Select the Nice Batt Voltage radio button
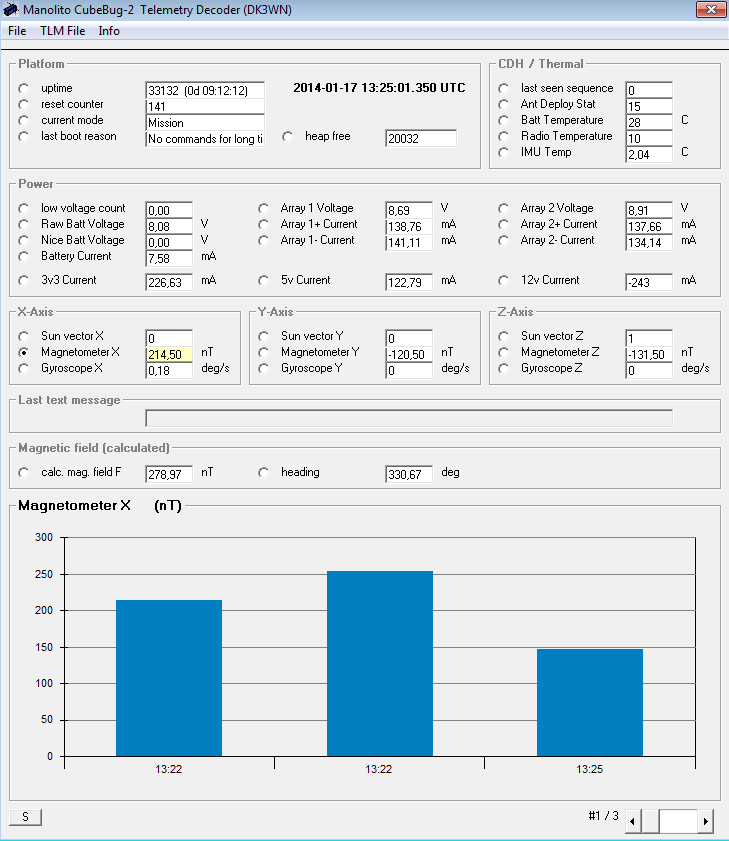Screen dimensions: 729x841 (x=24, y=241)
